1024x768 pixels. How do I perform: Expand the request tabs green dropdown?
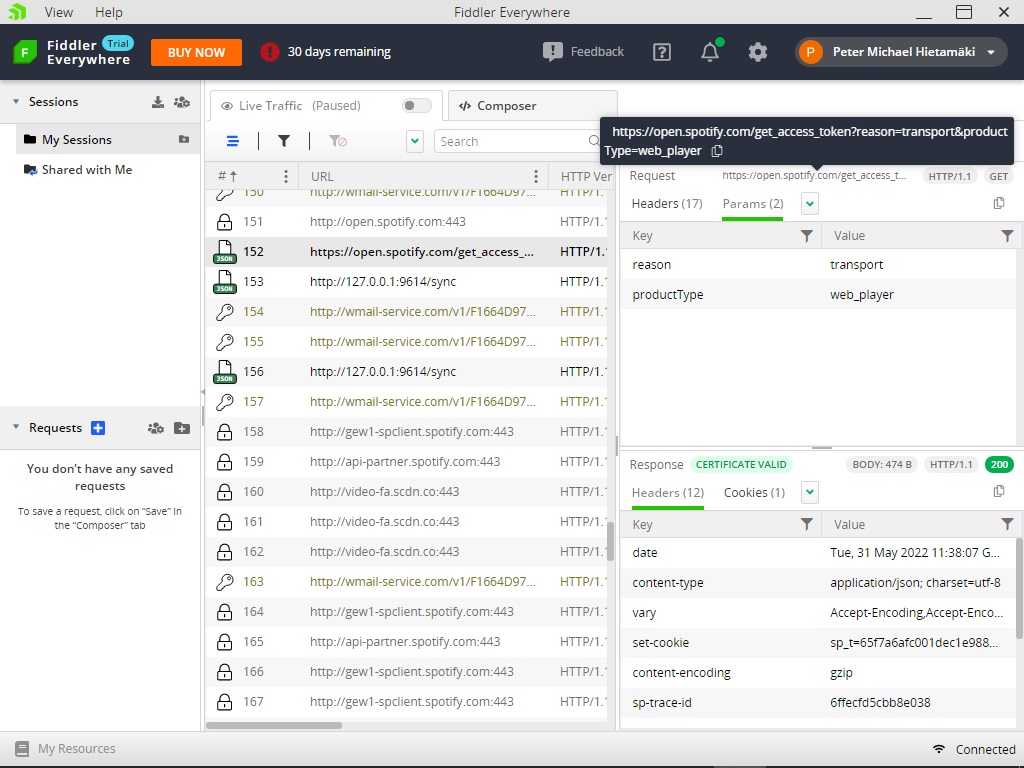(x=810, y=204)
